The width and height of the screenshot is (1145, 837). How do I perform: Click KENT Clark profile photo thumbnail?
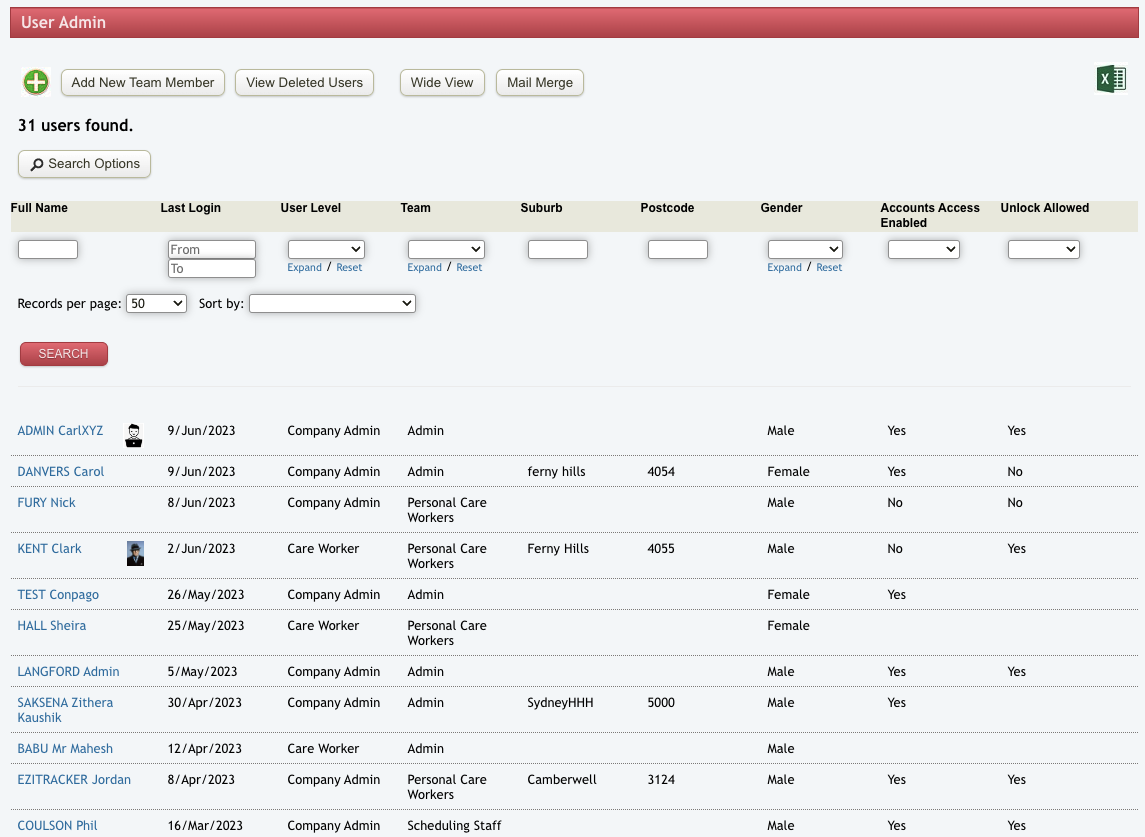[135, 553]
